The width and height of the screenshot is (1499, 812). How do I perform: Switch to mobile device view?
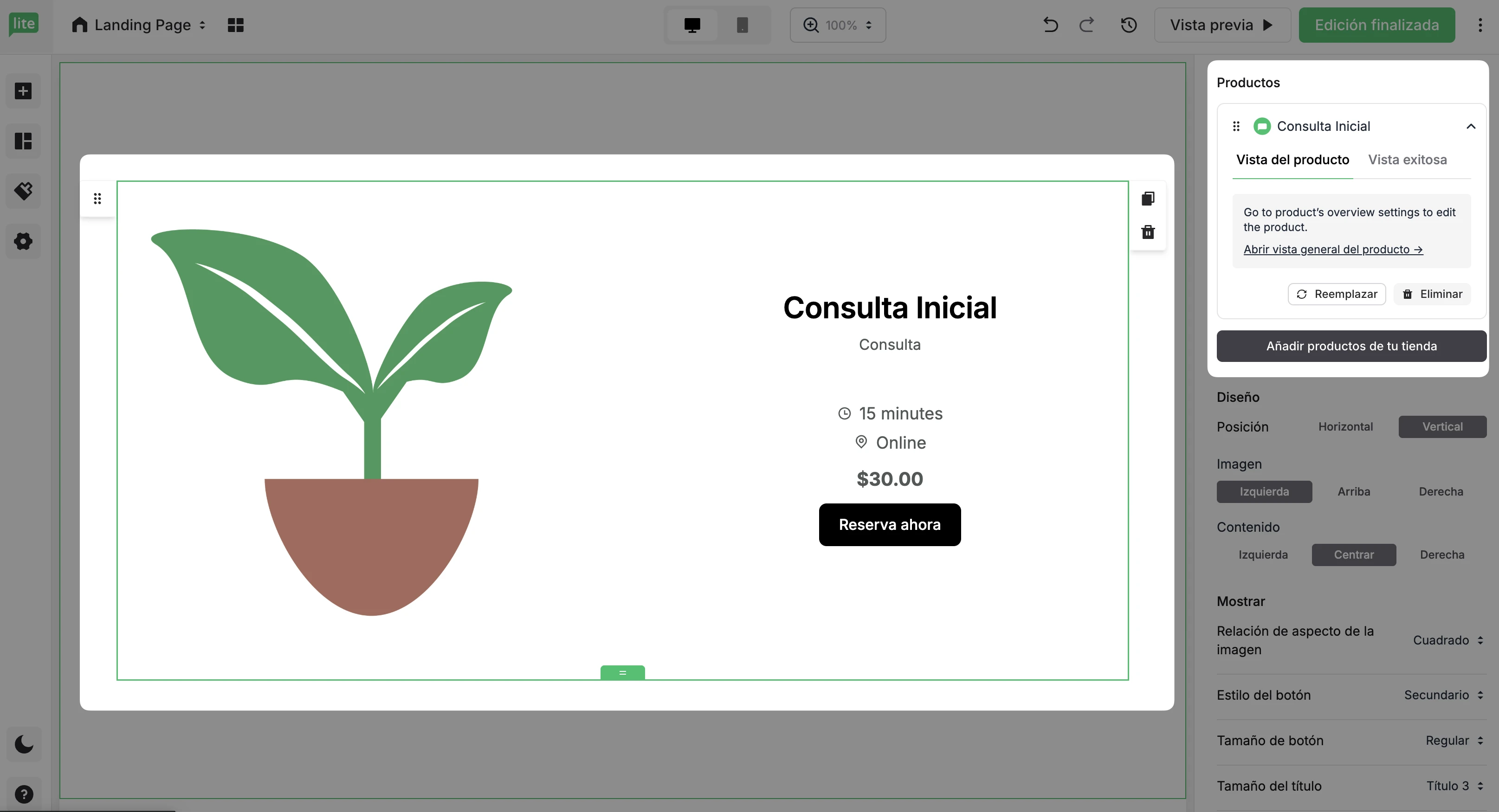(x=742, y=25)
